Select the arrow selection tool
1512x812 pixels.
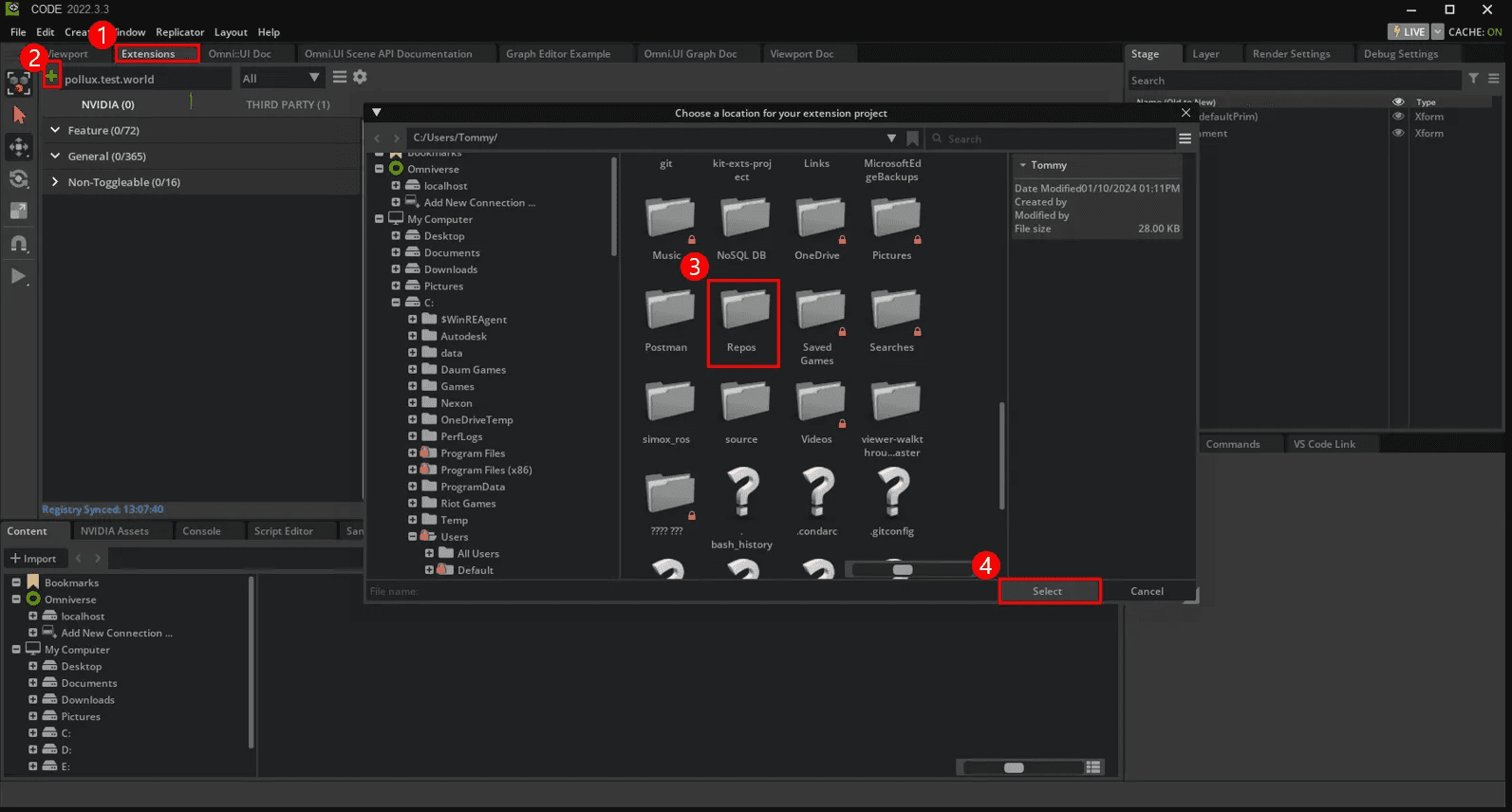[18, 115]
